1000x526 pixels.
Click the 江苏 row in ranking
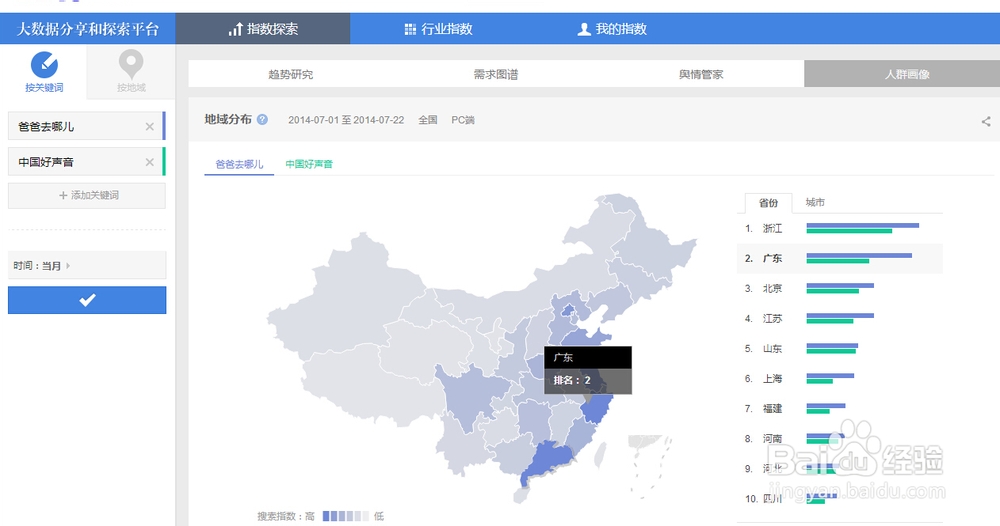point(839,318)
